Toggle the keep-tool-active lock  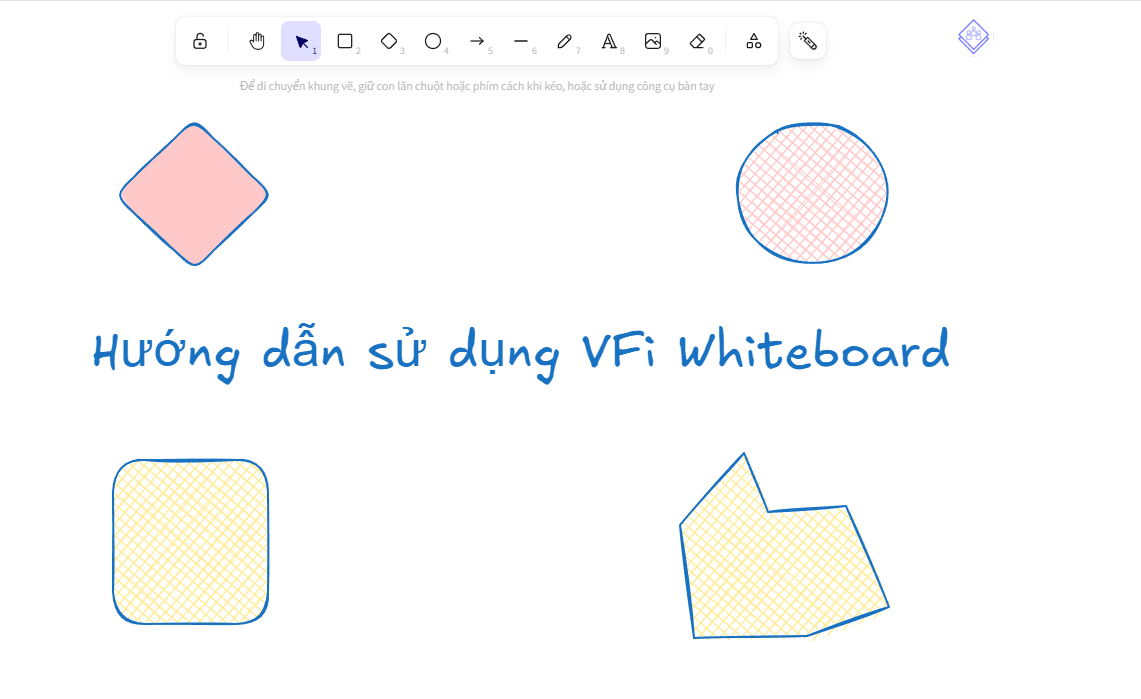click(x=201, y=41)
